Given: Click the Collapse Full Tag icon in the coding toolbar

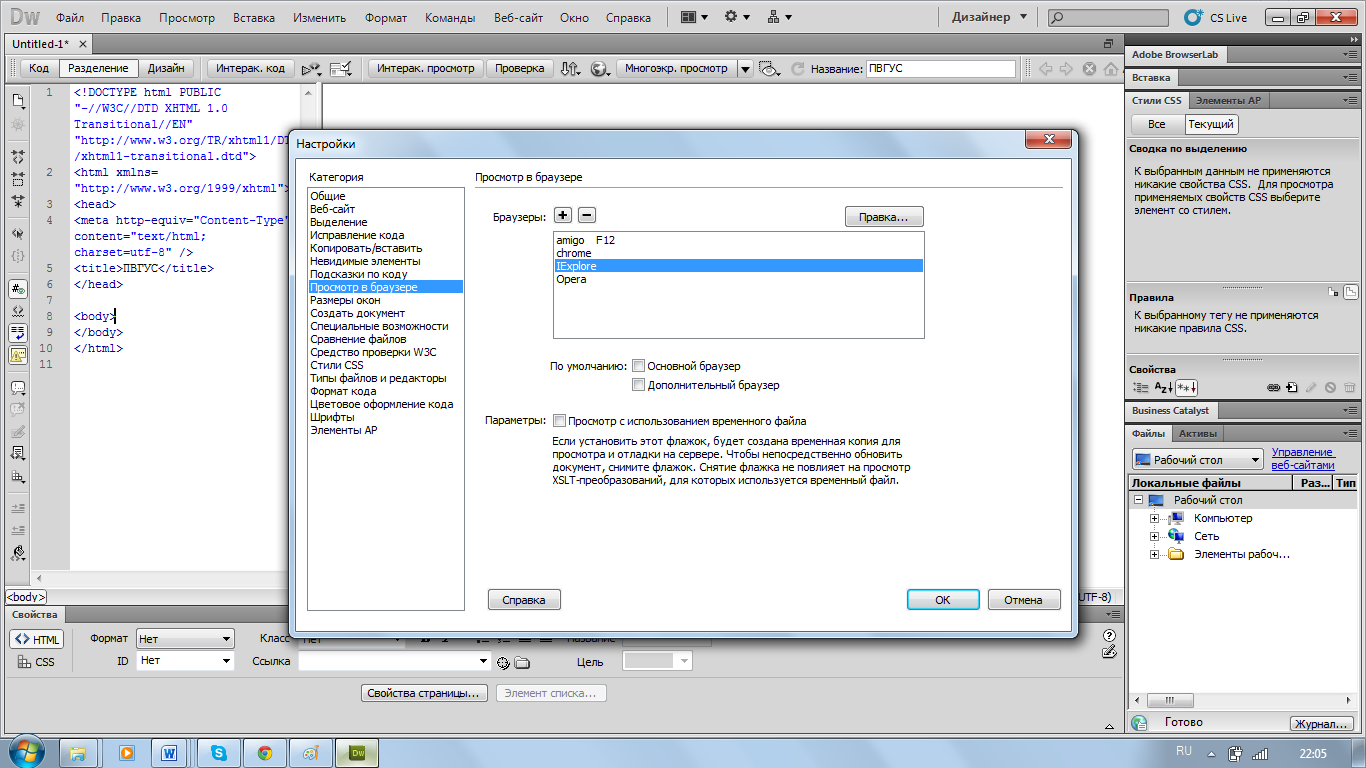Looking at the screenshot, I should click(18, 157).
